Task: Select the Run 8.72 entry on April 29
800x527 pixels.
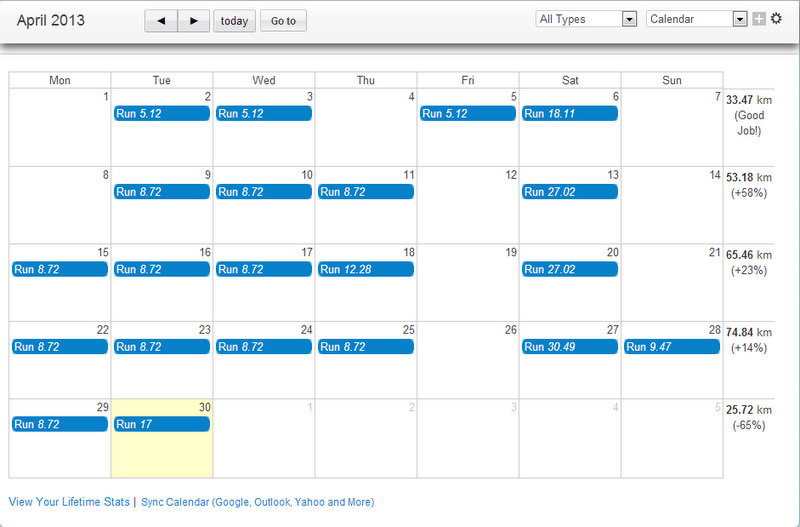Action: point(59,424)
